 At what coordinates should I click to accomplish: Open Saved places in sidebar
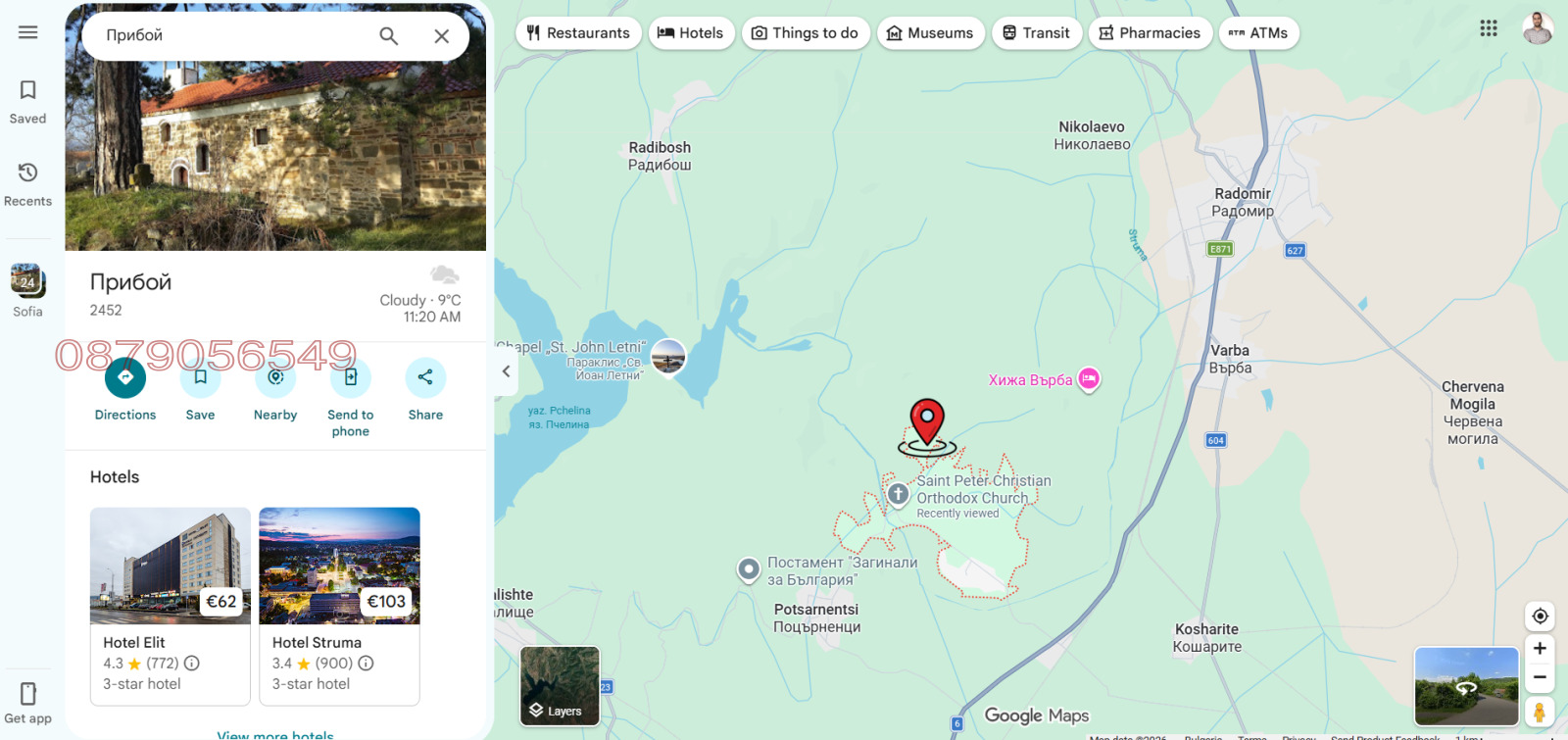click(x=27, y=103)
